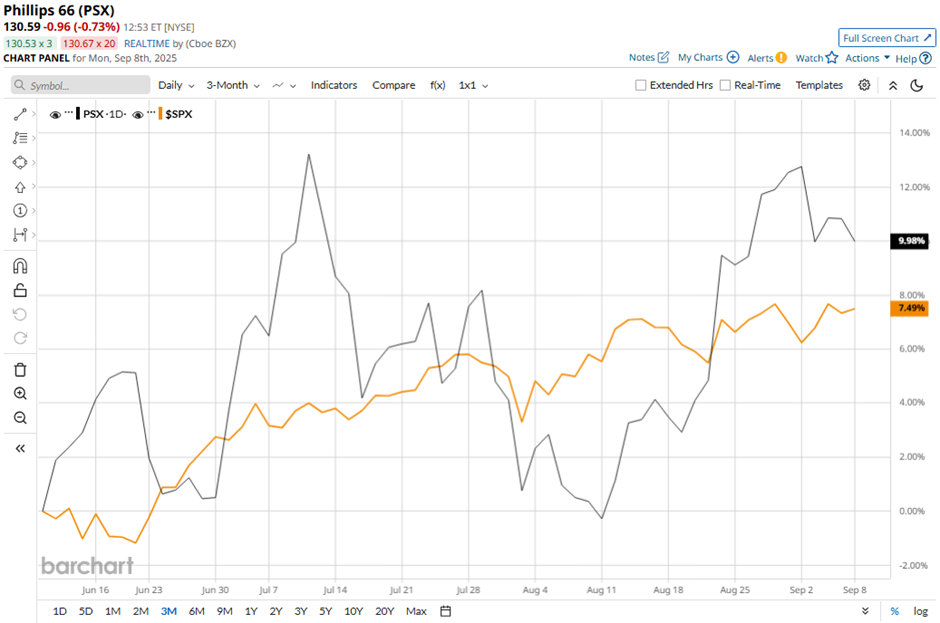Select the 1D time range
The image size is (940, 623).
point(59,611)
